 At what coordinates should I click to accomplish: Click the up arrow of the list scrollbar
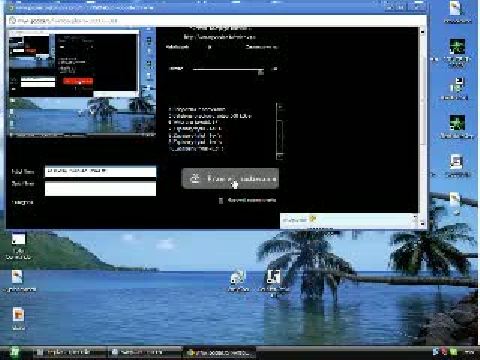pos(280,107)
